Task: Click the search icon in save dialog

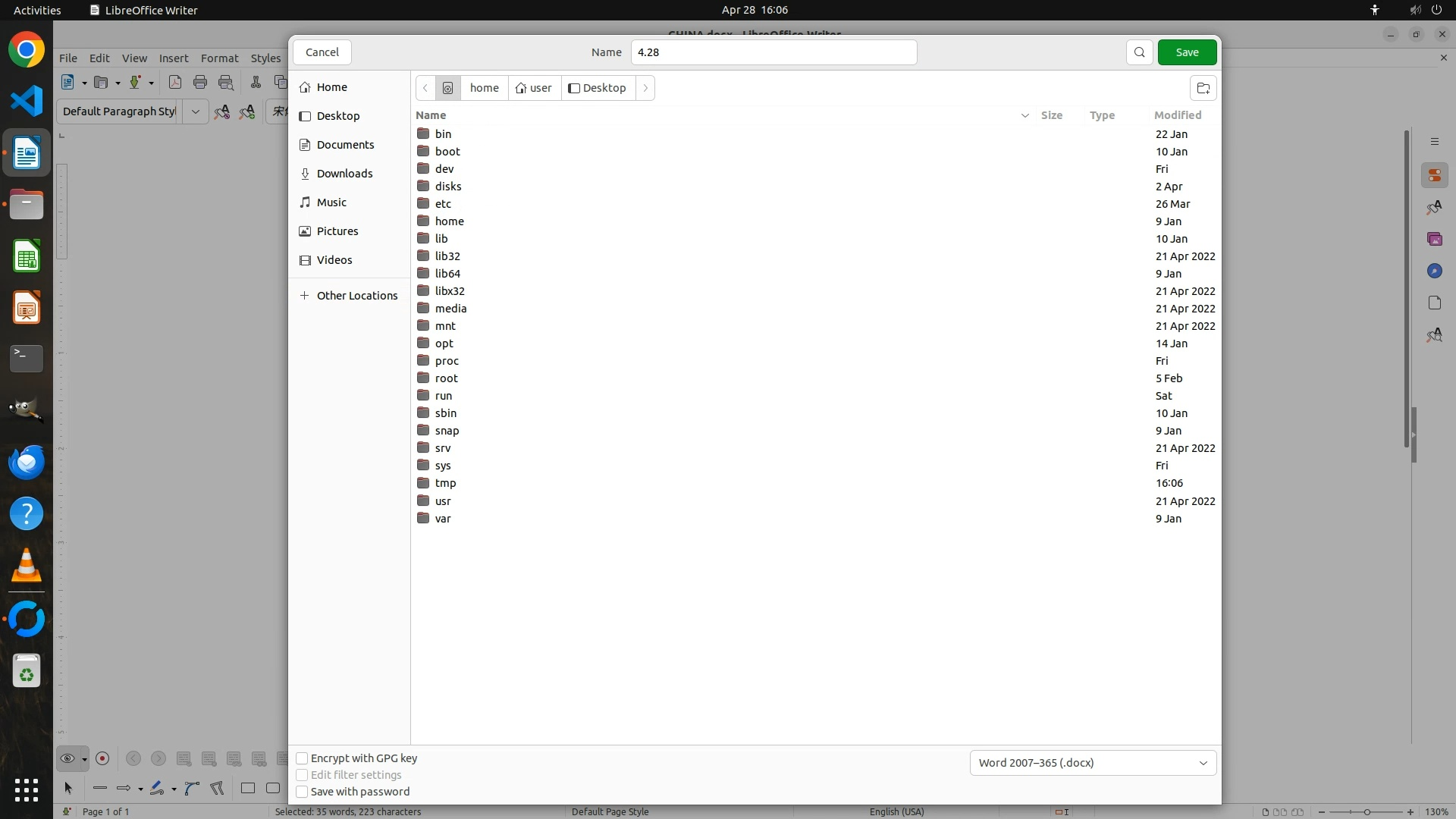Action: point(1139,52)
